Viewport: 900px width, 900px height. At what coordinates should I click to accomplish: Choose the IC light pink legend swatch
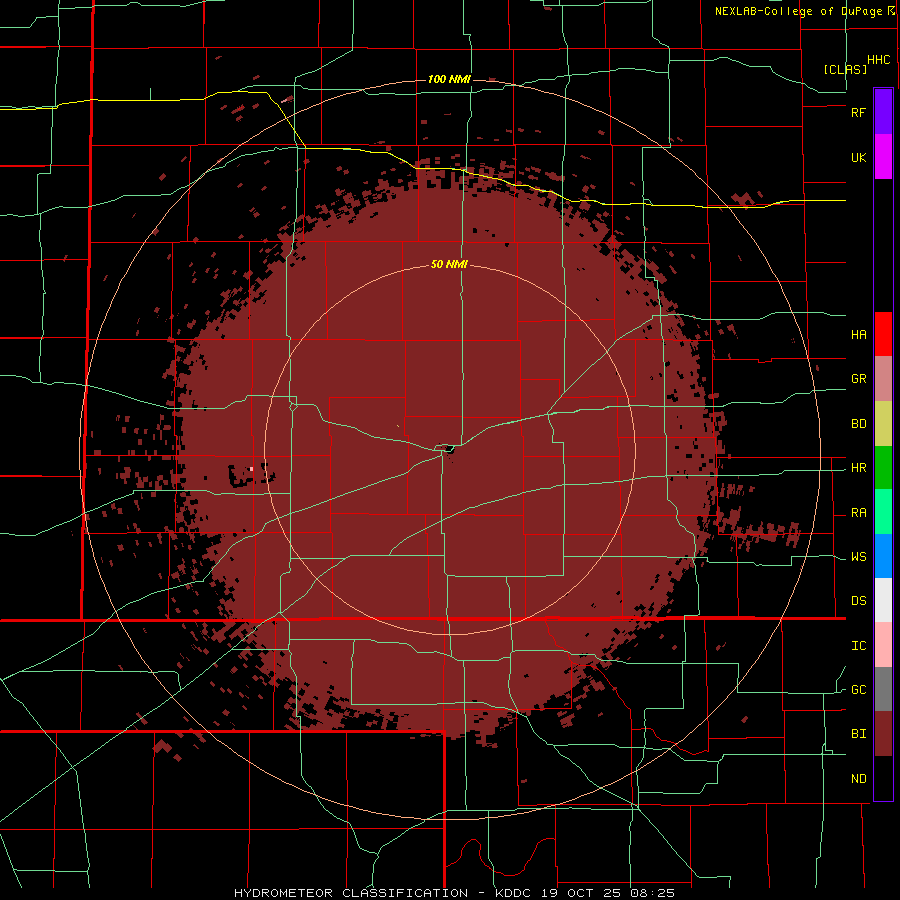pyautogui.click(x=883, y=645)
